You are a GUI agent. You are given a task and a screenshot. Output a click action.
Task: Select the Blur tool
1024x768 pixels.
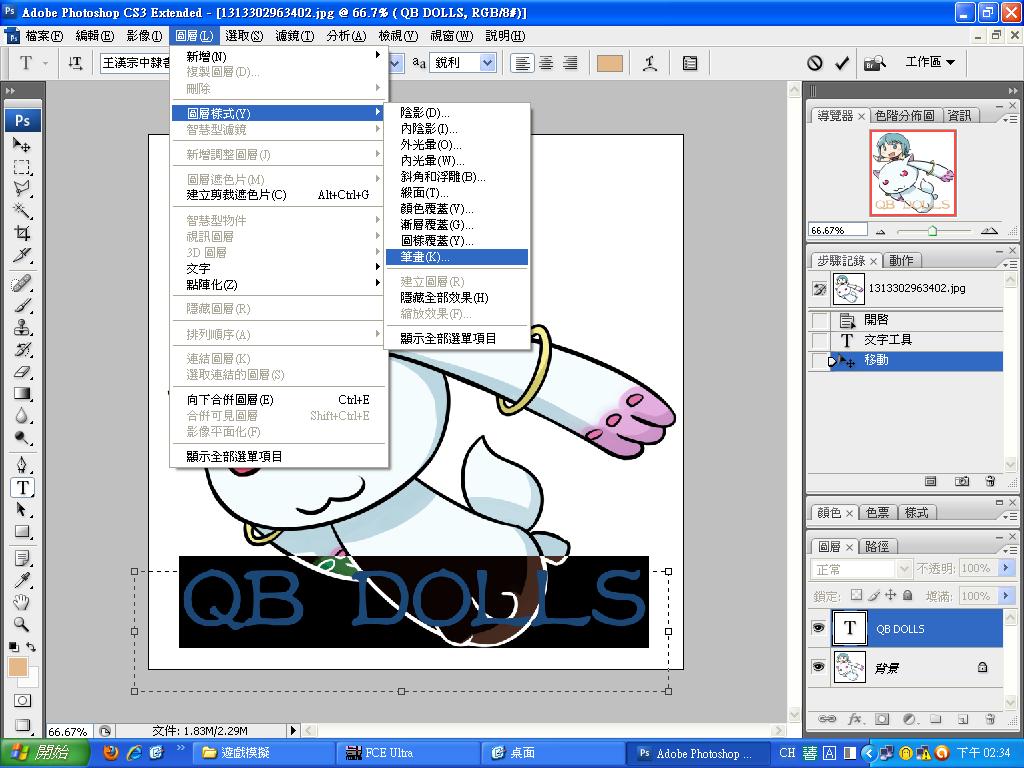click(22, 416)
